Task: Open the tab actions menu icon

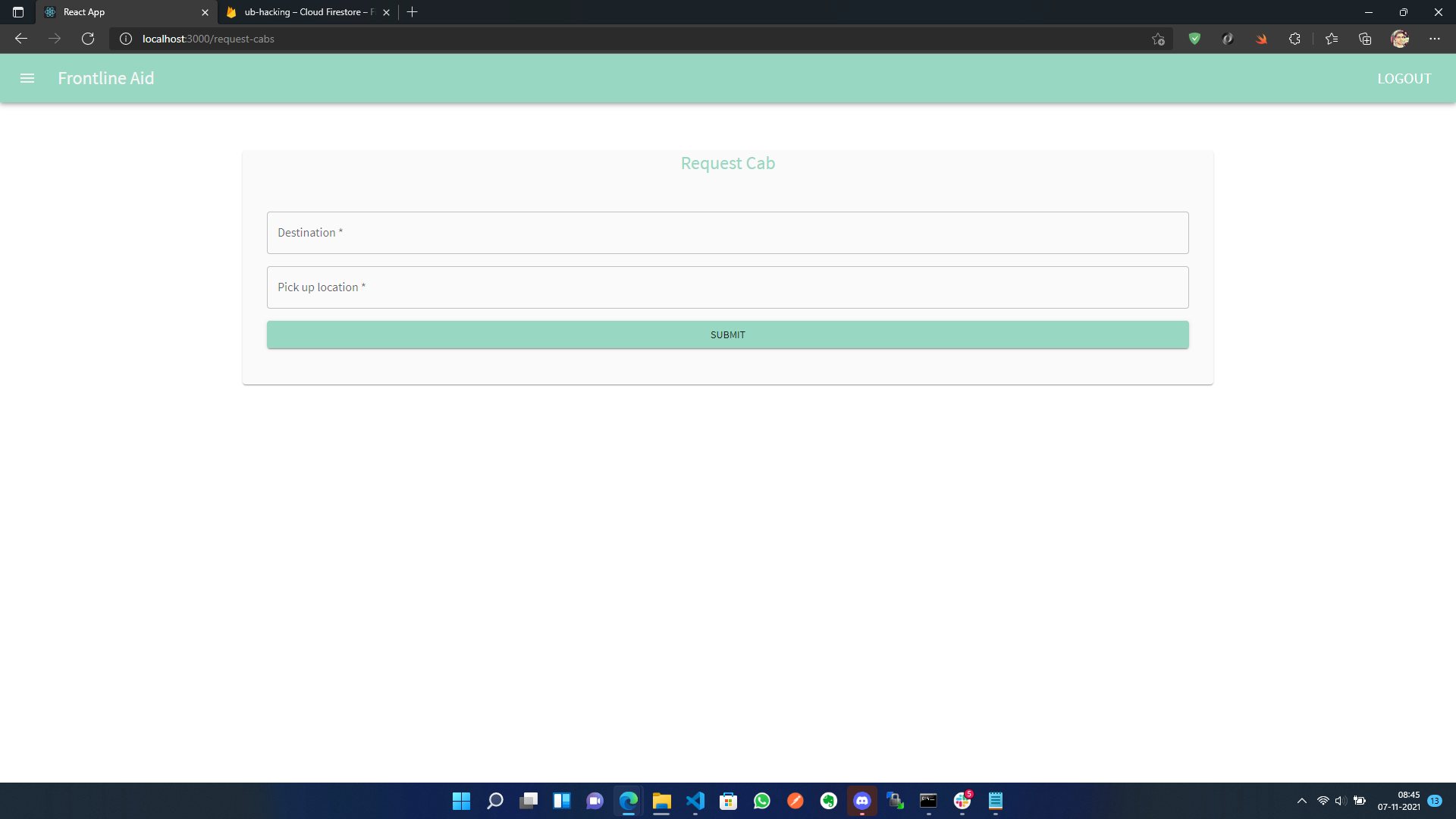Action: pos(18,12)
